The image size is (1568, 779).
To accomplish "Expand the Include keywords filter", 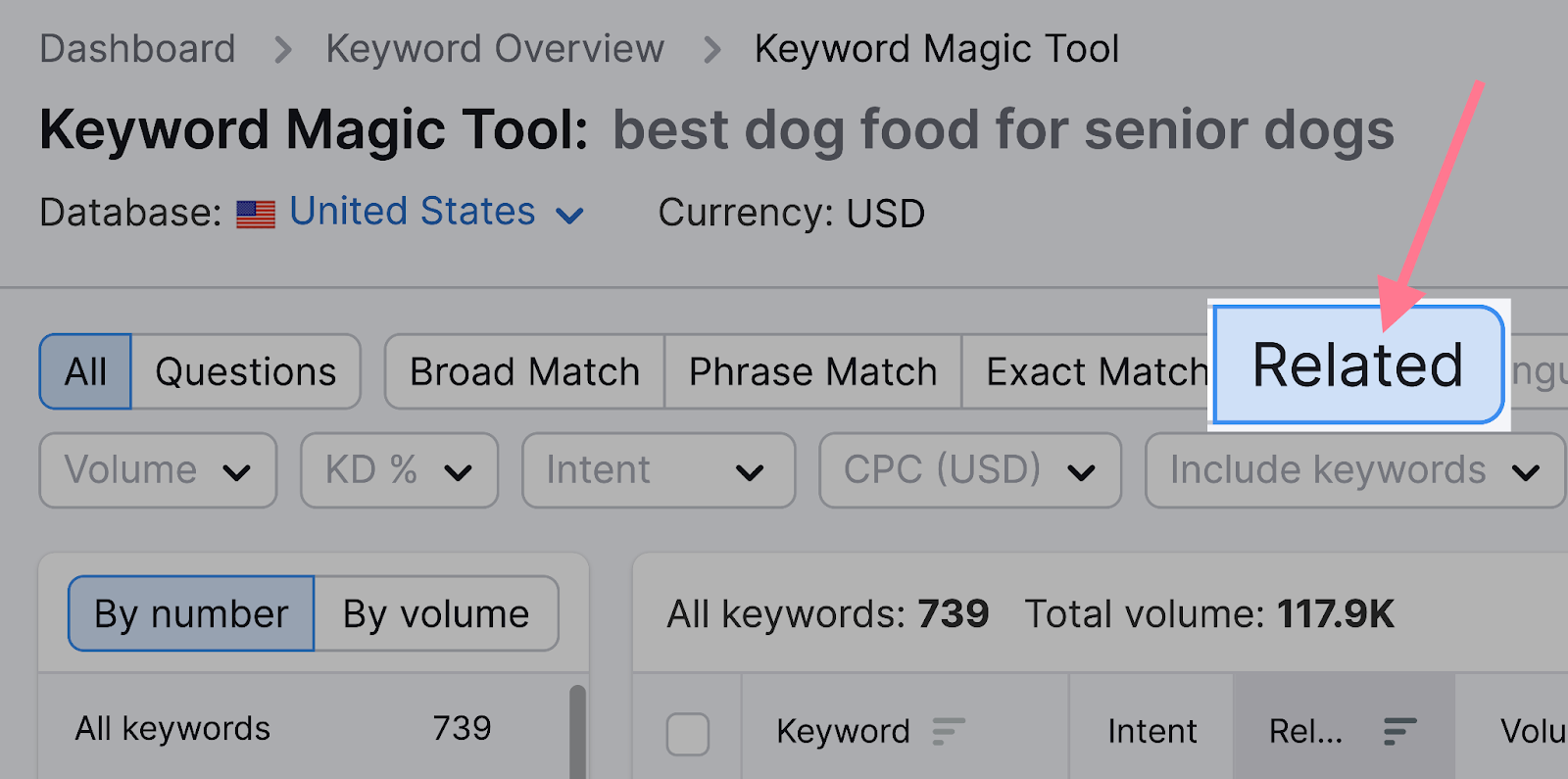I will click(1355, 470).
